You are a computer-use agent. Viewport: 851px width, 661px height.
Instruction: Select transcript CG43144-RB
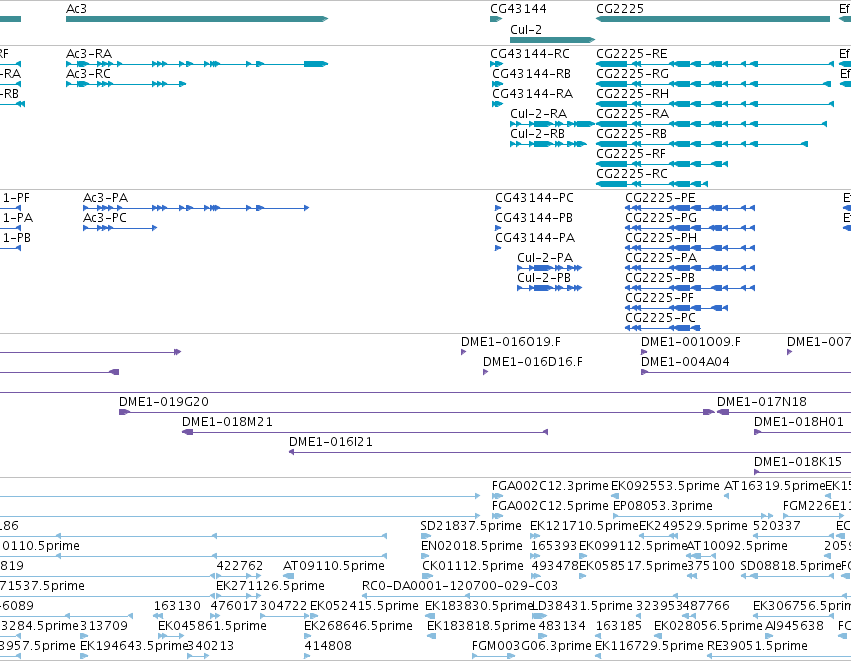click(498, 84)
